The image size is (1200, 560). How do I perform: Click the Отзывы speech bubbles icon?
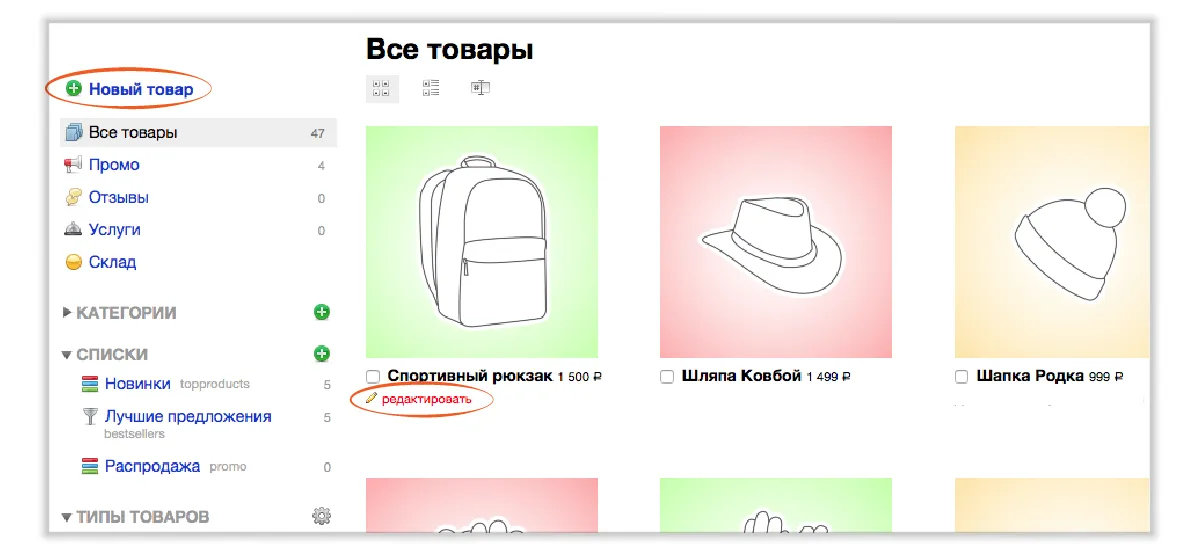(x=73, y=198)
